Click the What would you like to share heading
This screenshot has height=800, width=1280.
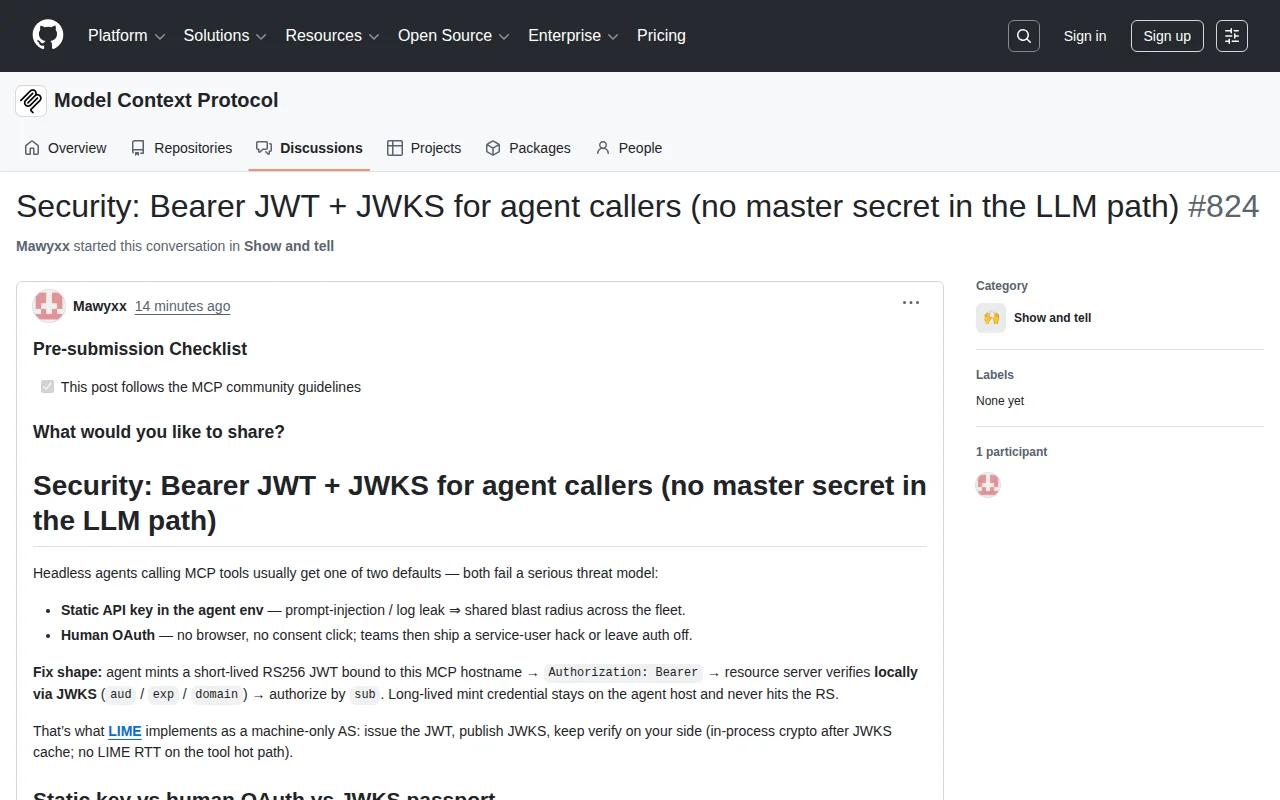159,432
